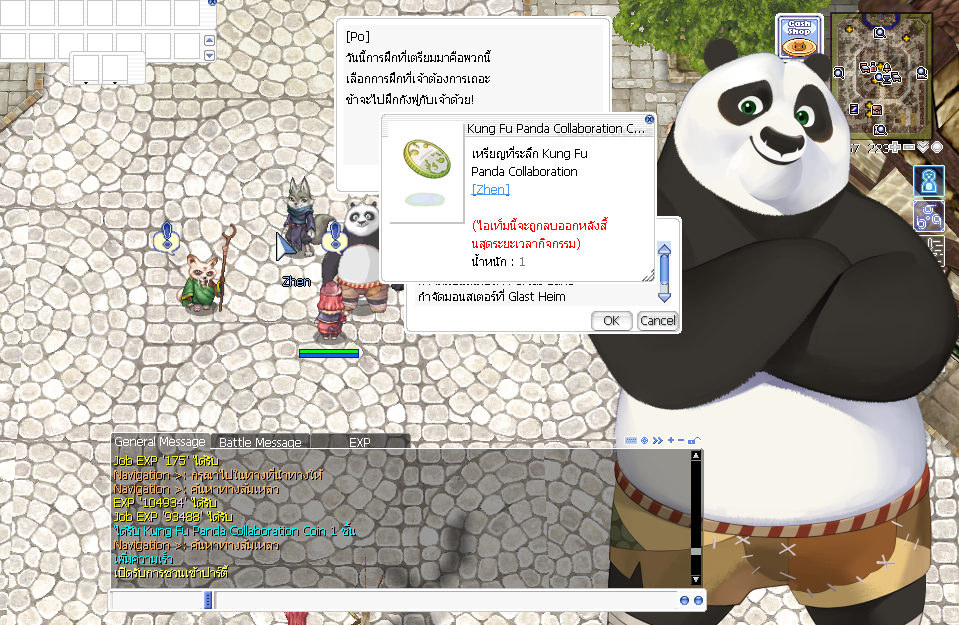Click the chat scrollbar grey thumb
Image resolution: width=959 pixels, height=625 pixels.
pyautogui.click(x=695, y=551)
